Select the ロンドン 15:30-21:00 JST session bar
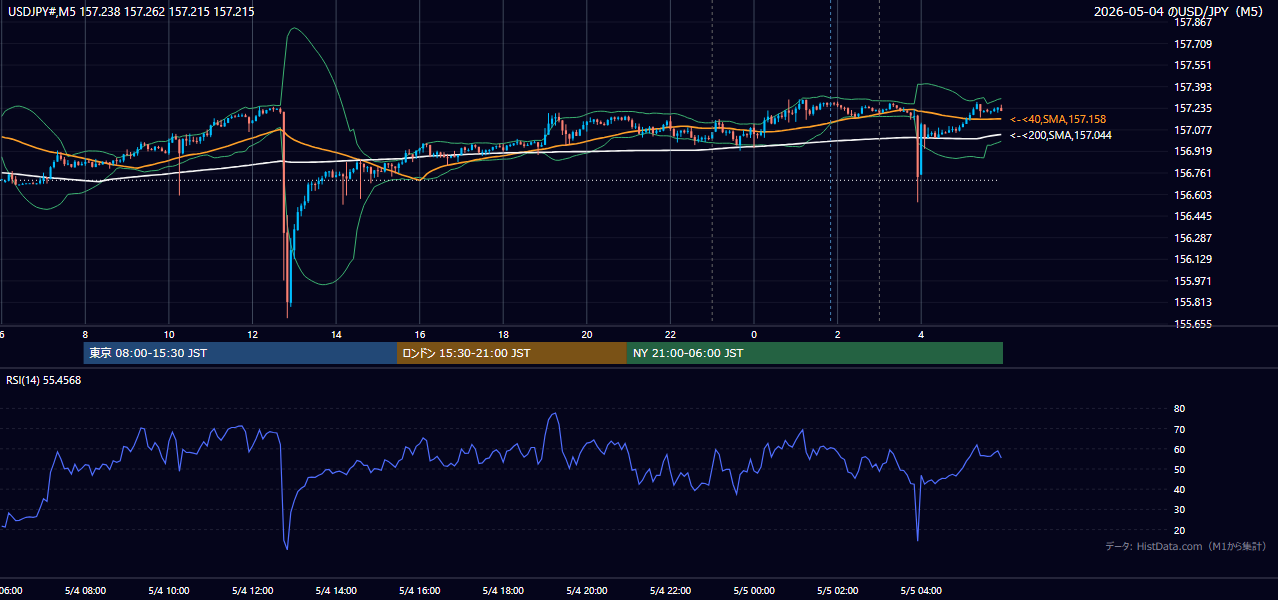 512,353
